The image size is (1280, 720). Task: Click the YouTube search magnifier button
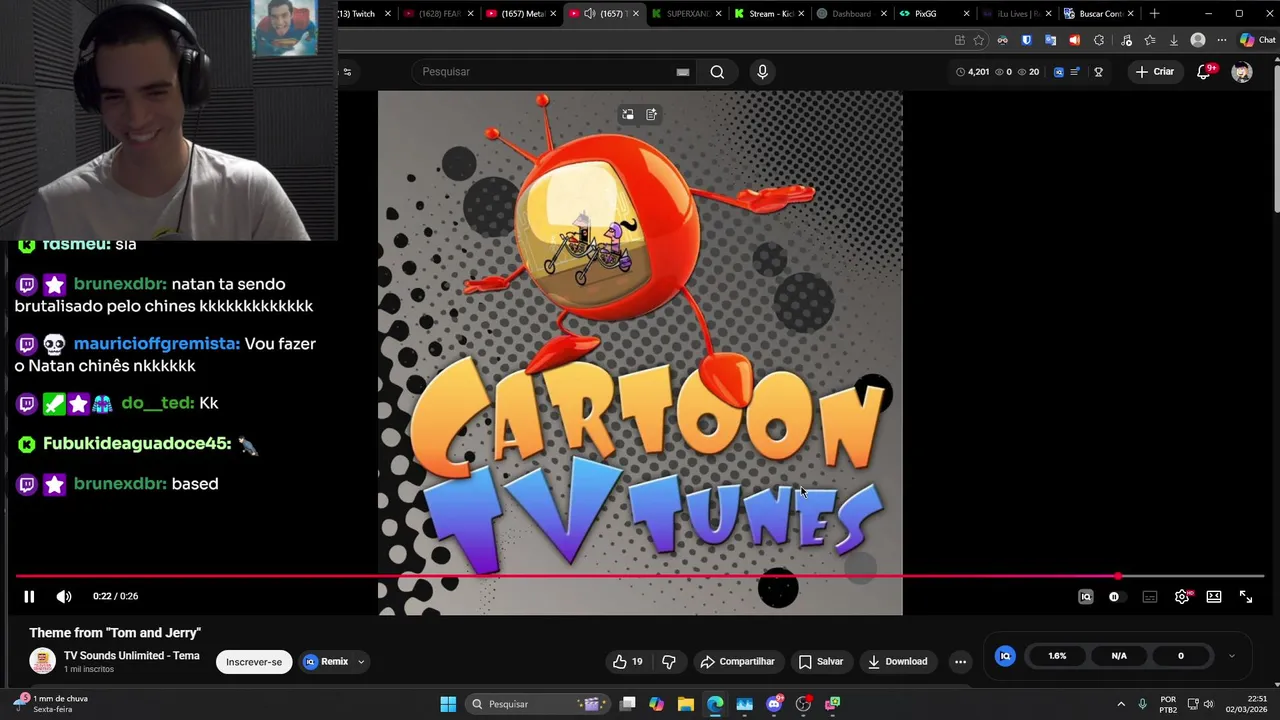717,72
